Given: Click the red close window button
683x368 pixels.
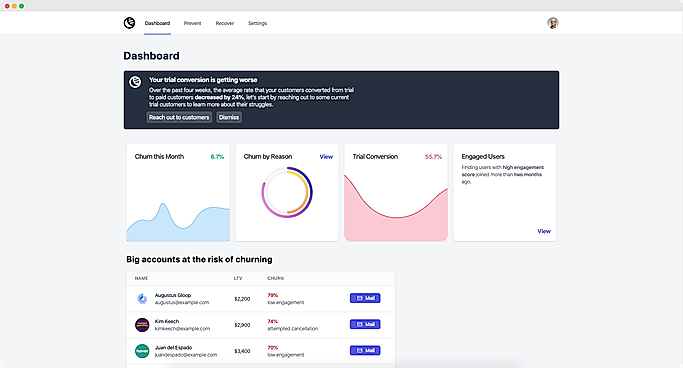Looking at the screenshot, I should tap(7, 6).
